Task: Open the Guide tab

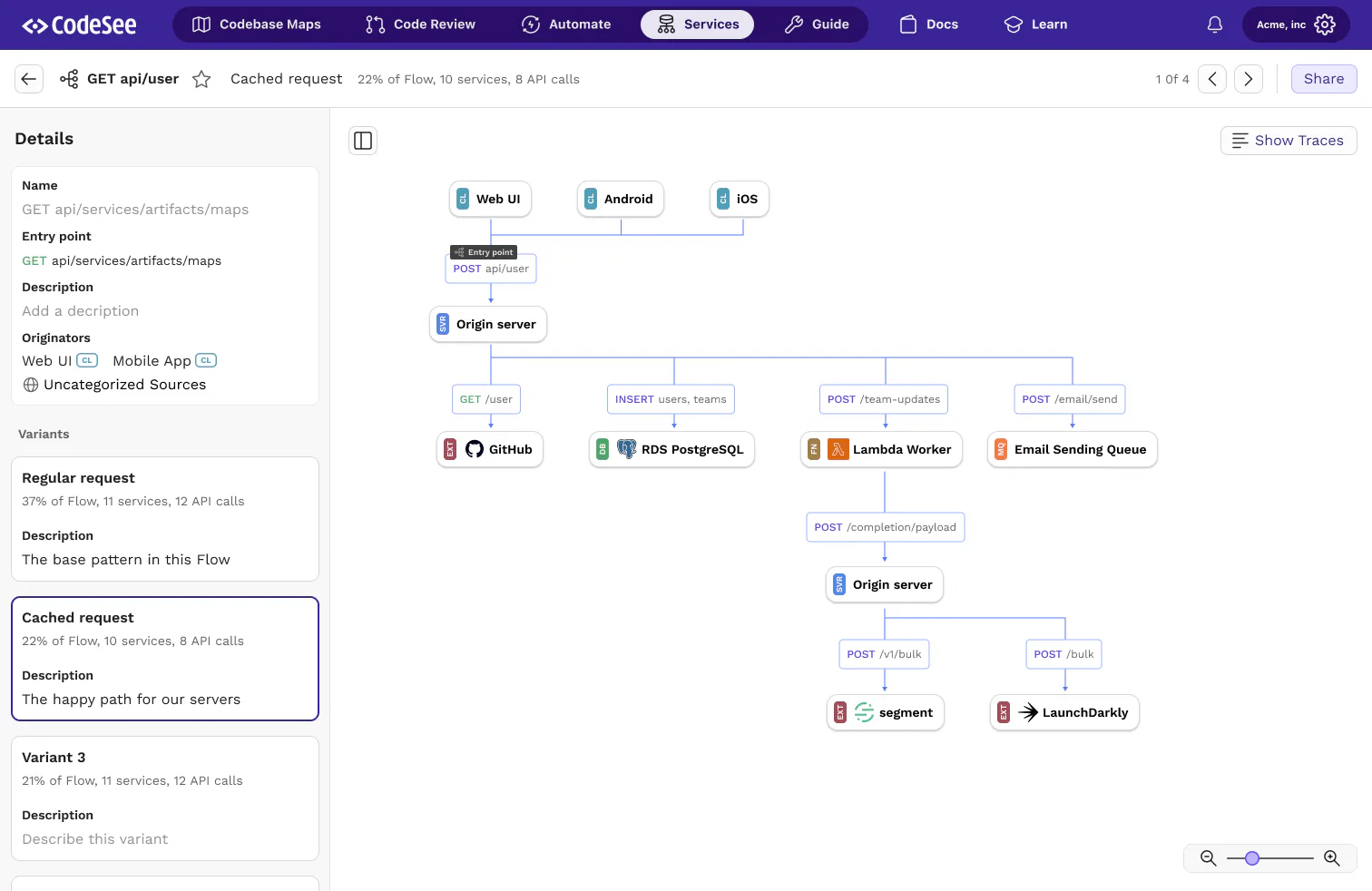Action: (817, 24)
